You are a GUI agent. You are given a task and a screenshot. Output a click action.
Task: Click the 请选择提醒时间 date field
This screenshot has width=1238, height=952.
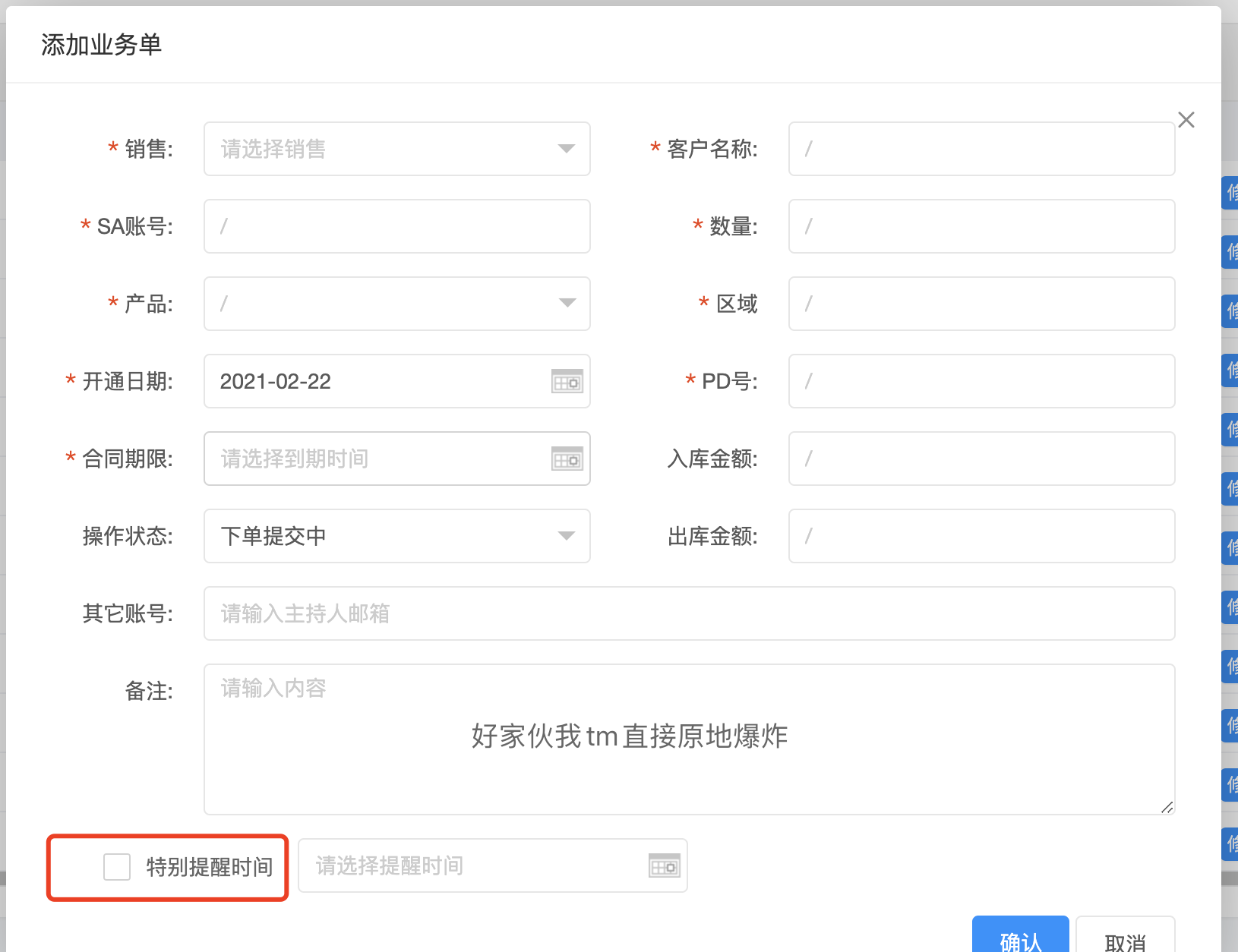(x=493, y=865)
